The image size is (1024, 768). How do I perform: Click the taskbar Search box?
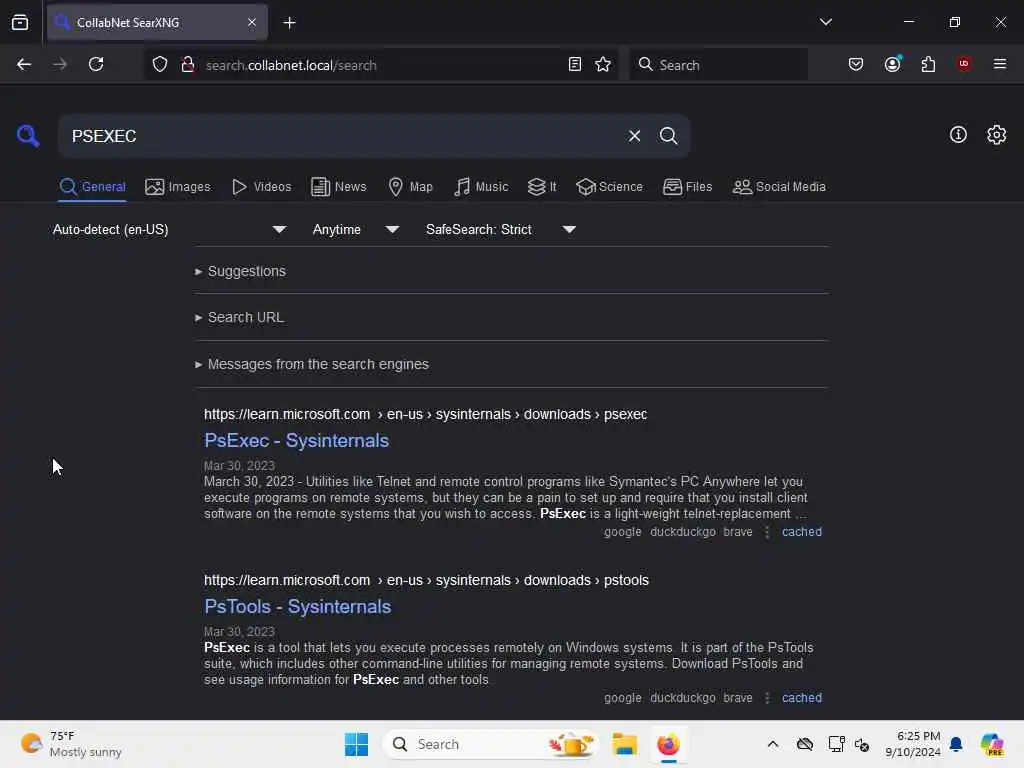[x=491, y=744]
